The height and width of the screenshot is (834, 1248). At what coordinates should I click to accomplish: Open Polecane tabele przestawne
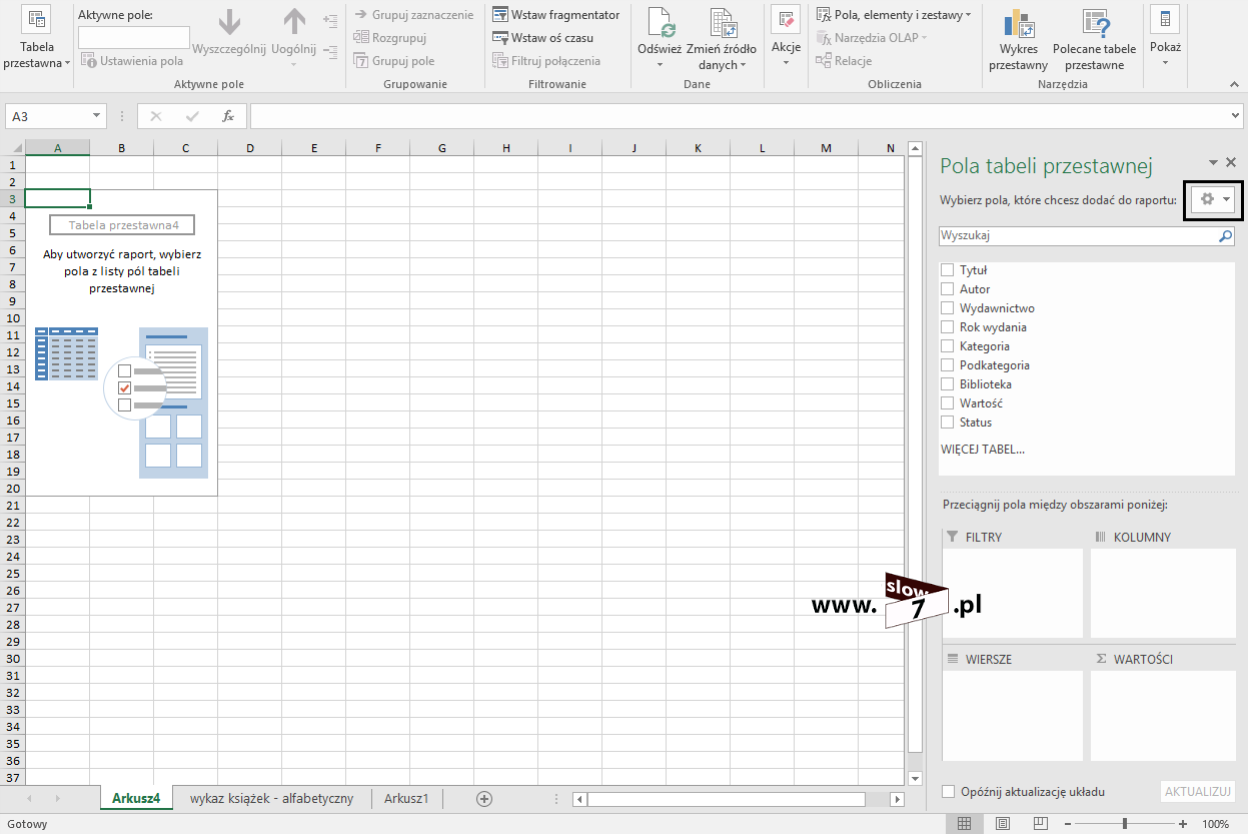pos(1094,40)
